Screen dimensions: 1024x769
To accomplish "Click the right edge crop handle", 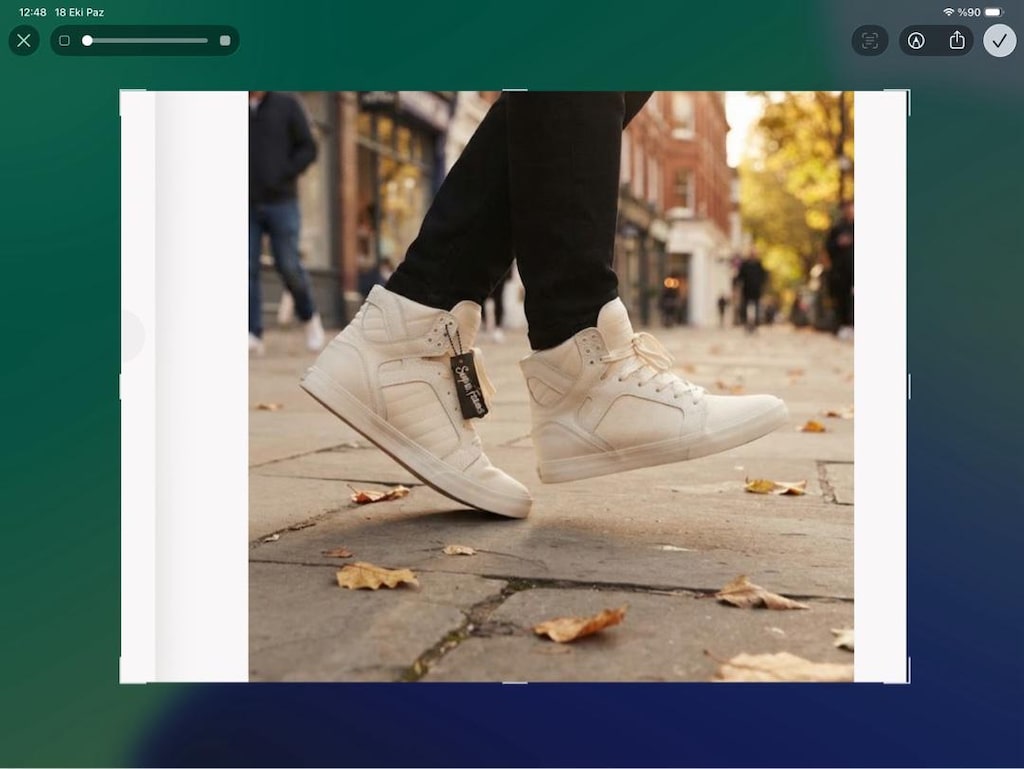I will [x=909, y=386].
